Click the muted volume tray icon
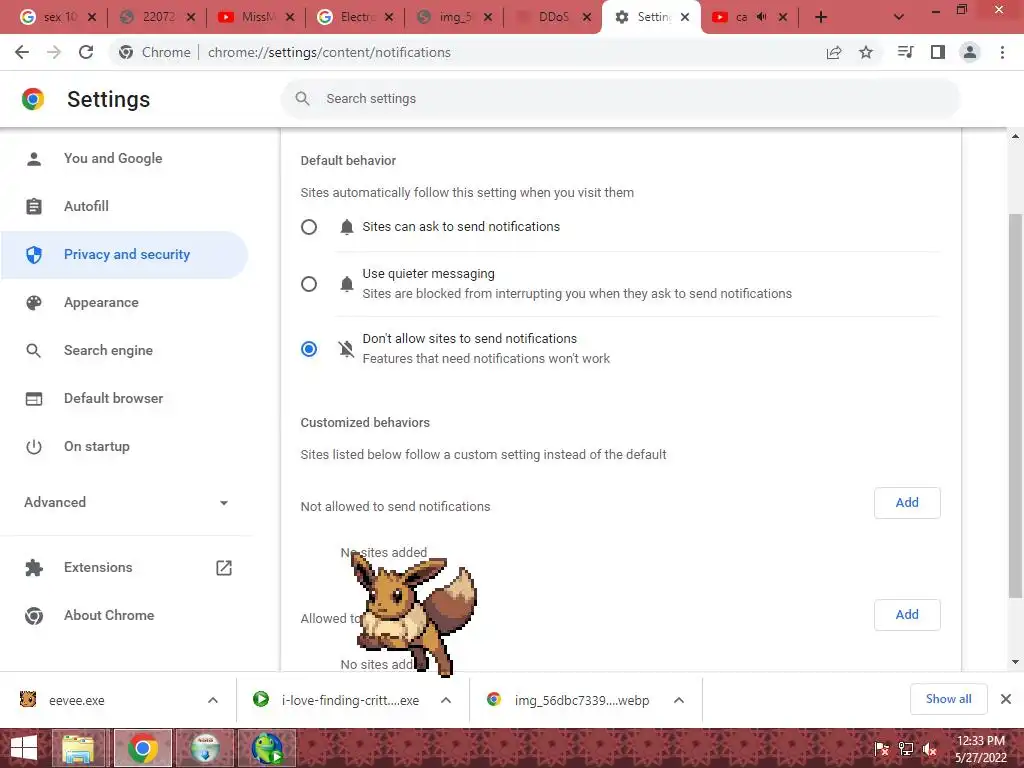 tap(930, 749)
